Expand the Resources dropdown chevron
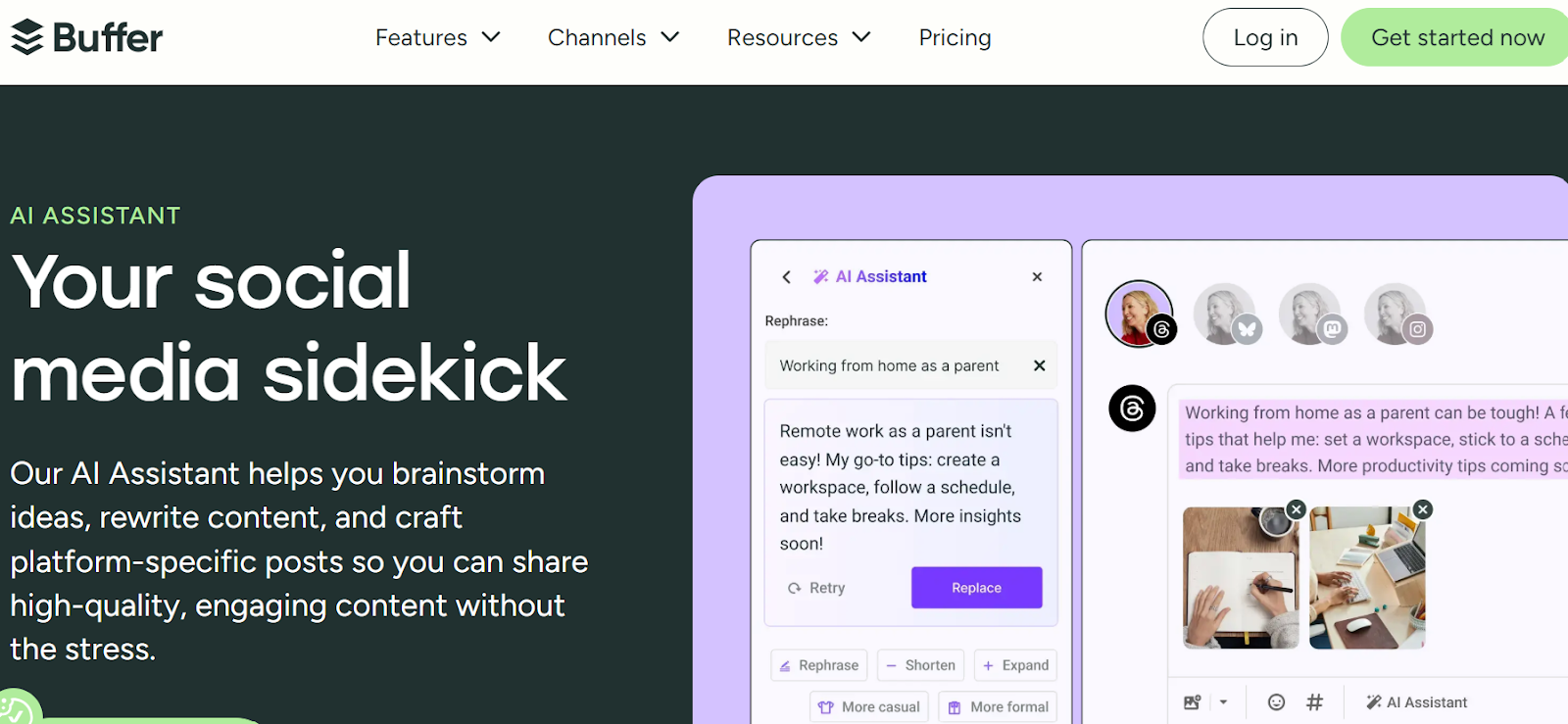The image size is (1568, 724). click(x=861, y=37)
